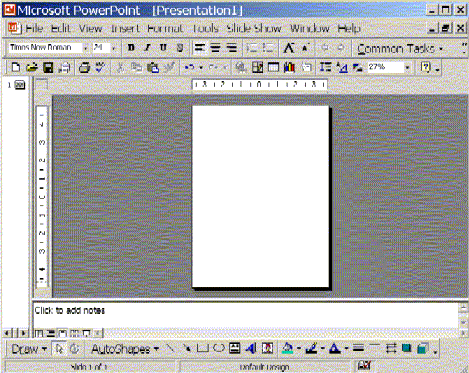Save the presentation with floppy disk icon
The height and width of the screenshot is (373, 469).
coord(48,67)
